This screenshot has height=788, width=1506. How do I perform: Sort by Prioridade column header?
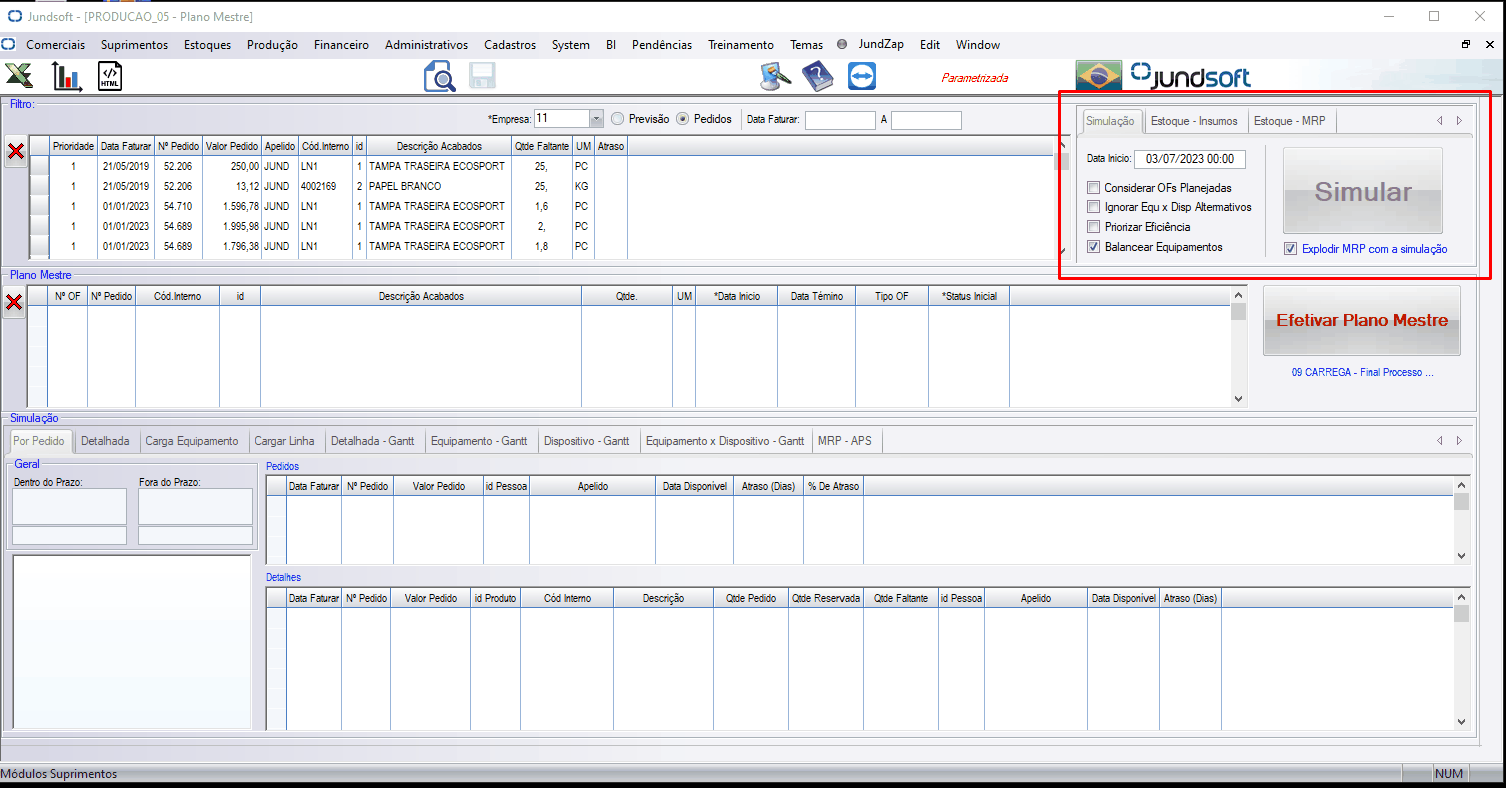(73, 146)
